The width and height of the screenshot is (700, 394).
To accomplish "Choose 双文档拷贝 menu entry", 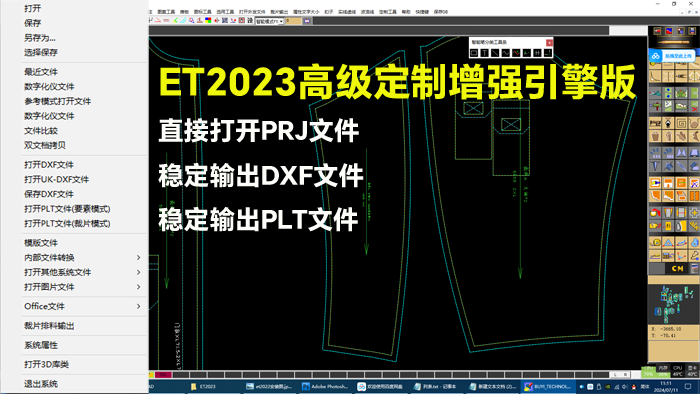I will tap(45, 145).
